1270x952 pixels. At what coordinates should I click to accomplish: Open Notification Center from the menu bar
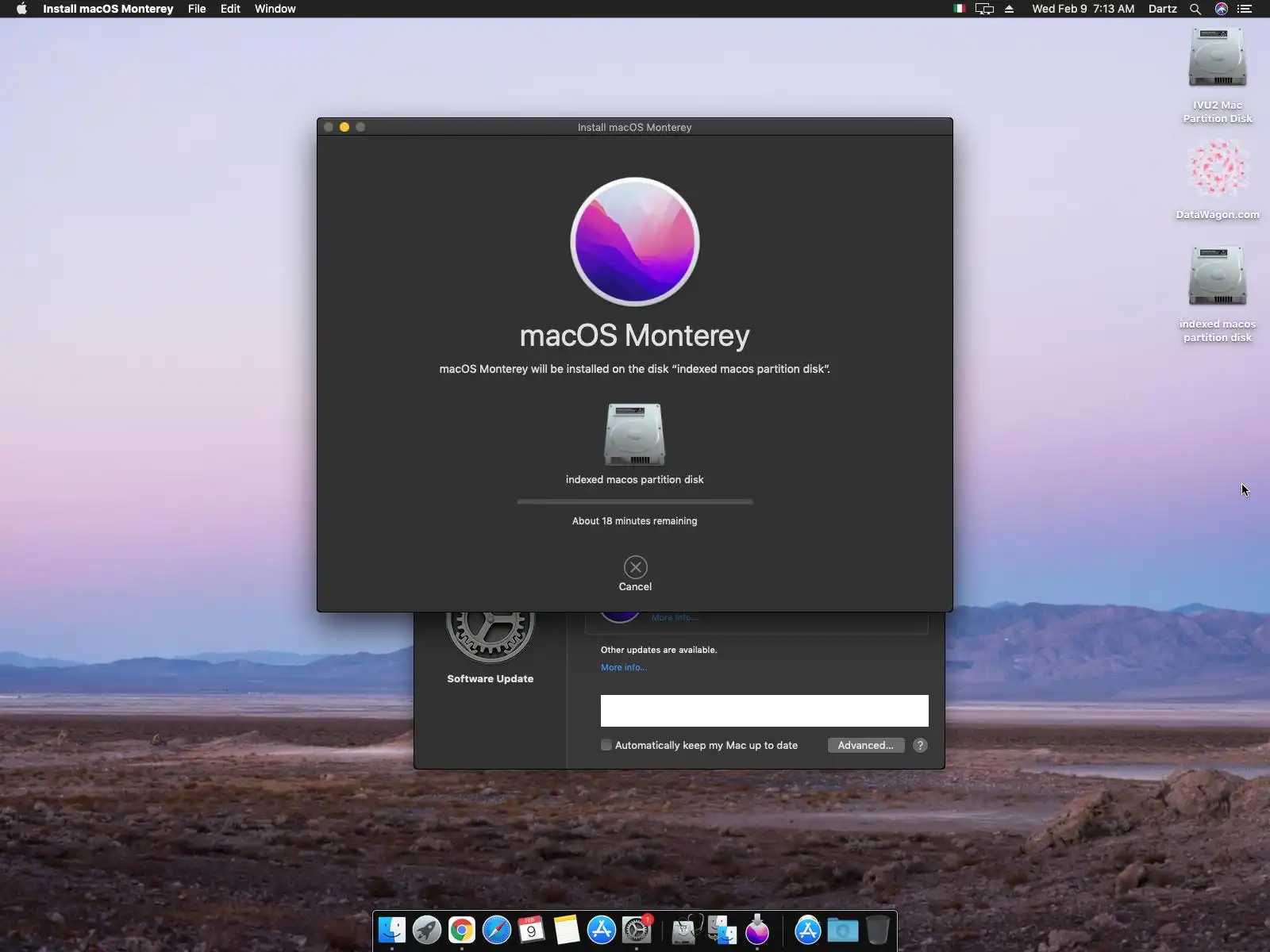1245,9
